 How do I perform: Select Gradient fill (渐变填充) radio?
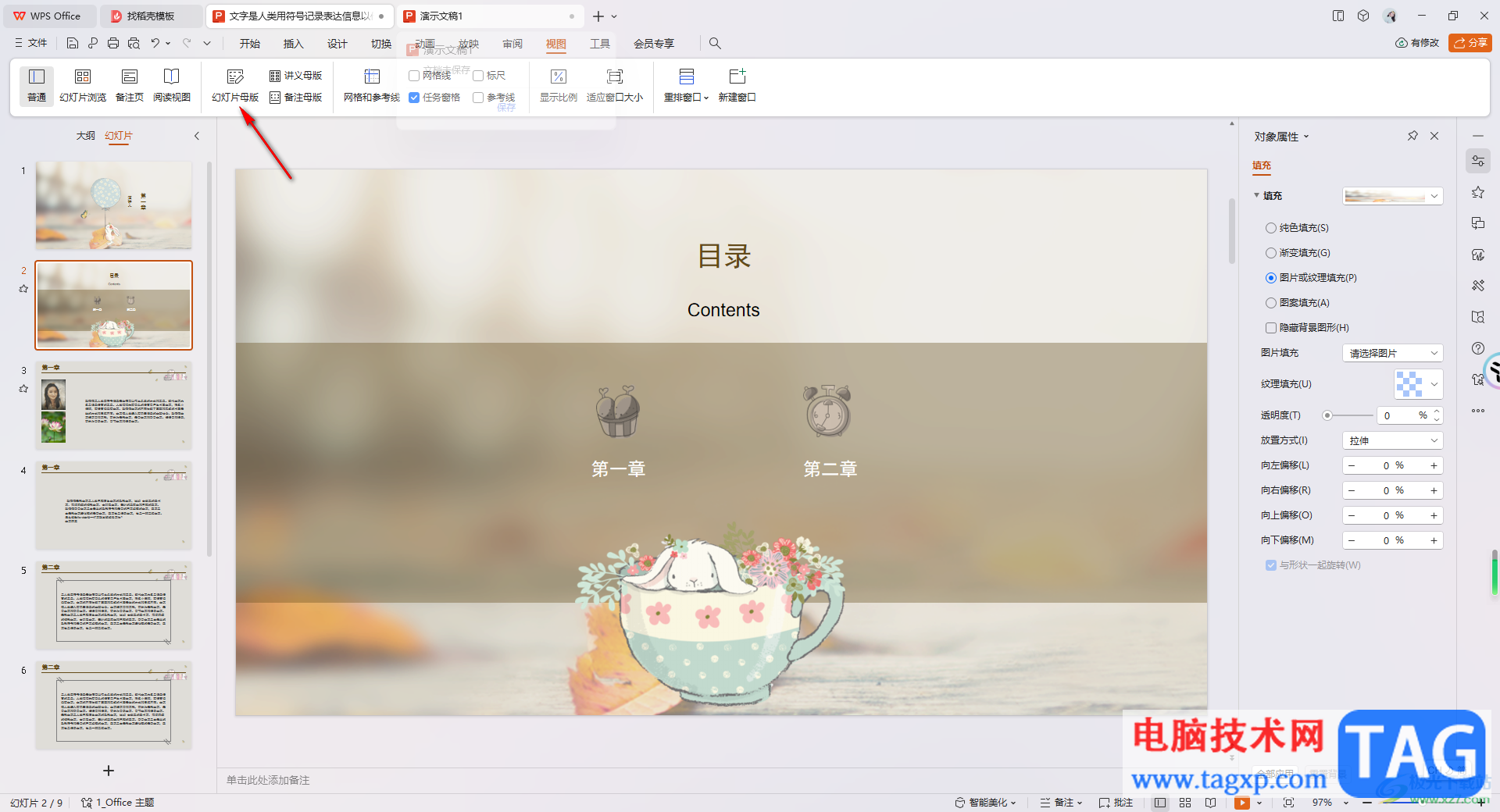1271,253
